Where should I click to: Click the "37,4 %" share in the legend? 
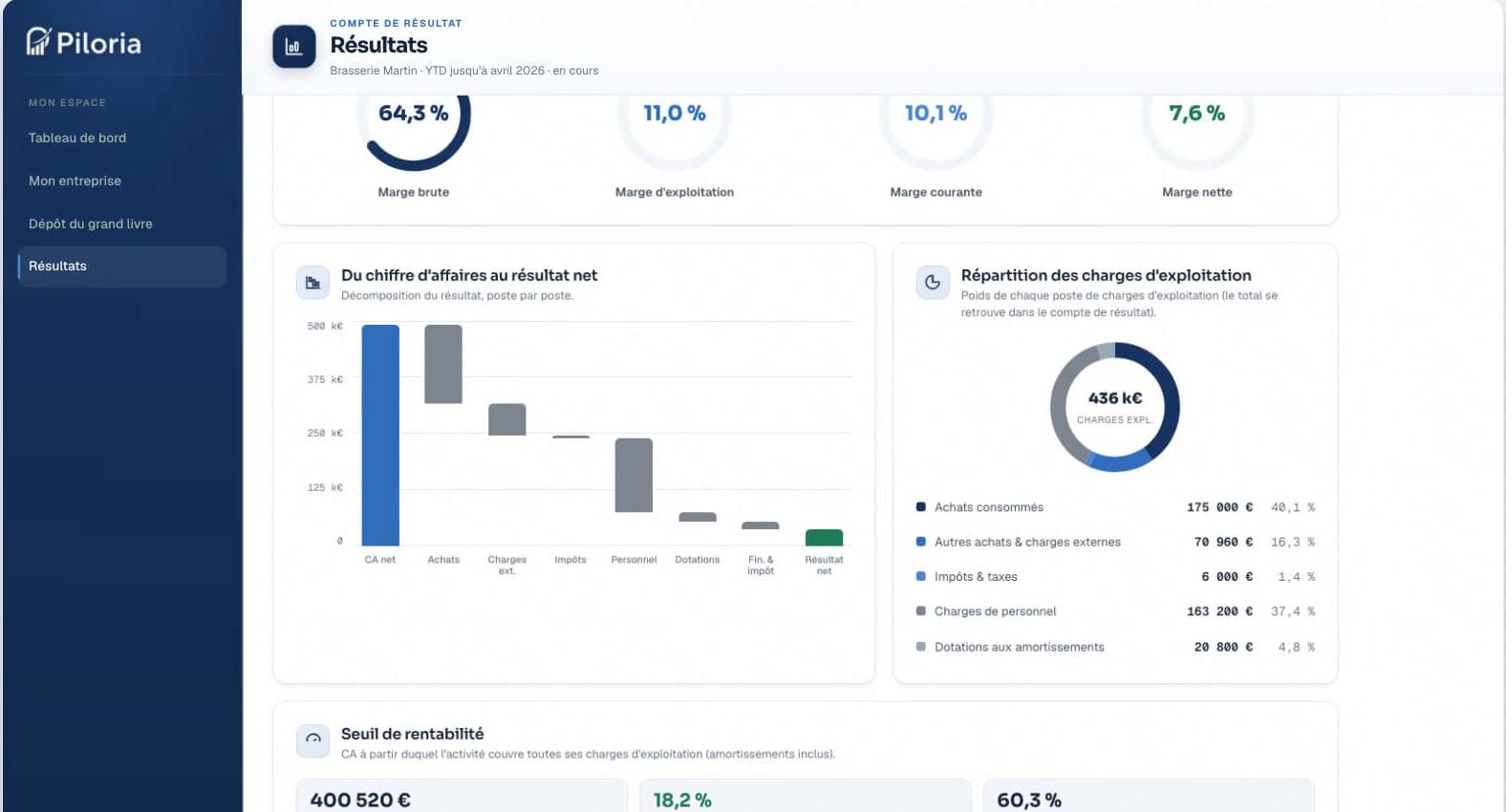pyautogui.click(x=1293, y=611)
